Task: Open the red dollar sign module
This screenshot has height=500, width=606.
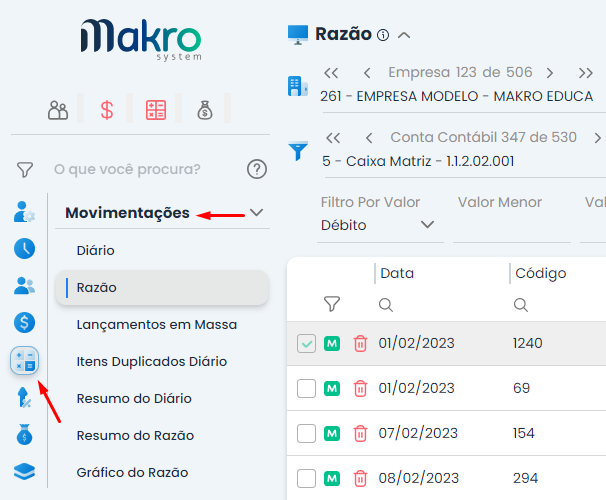Action: [107, 111]
